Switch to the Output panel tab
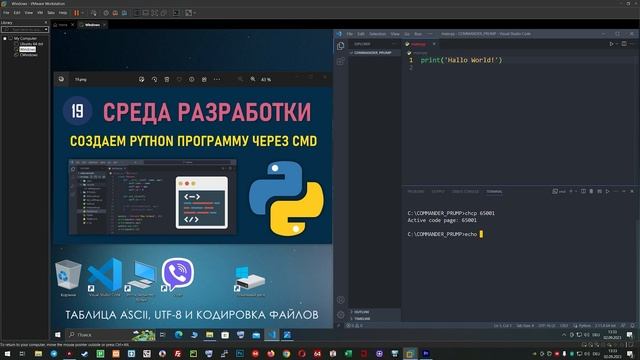This screenshot has height=360, width=640. point(438,191)
